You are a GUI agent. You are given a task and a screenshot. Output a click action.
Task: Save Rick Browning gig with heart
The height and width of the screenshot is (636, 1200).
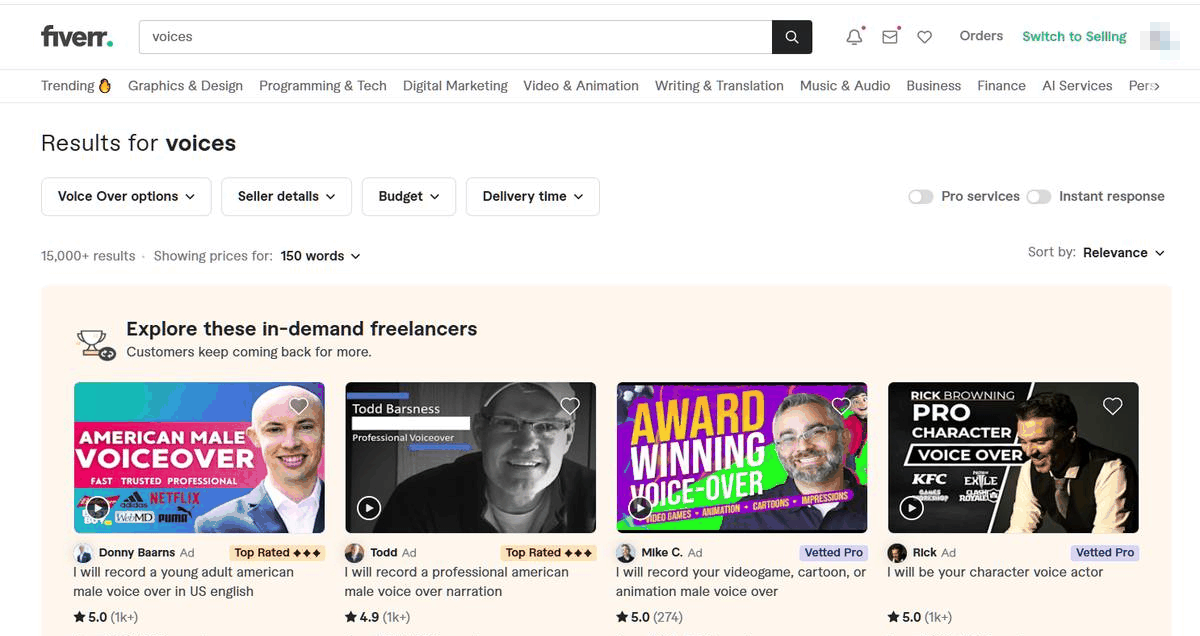[x=1112, y=406]
